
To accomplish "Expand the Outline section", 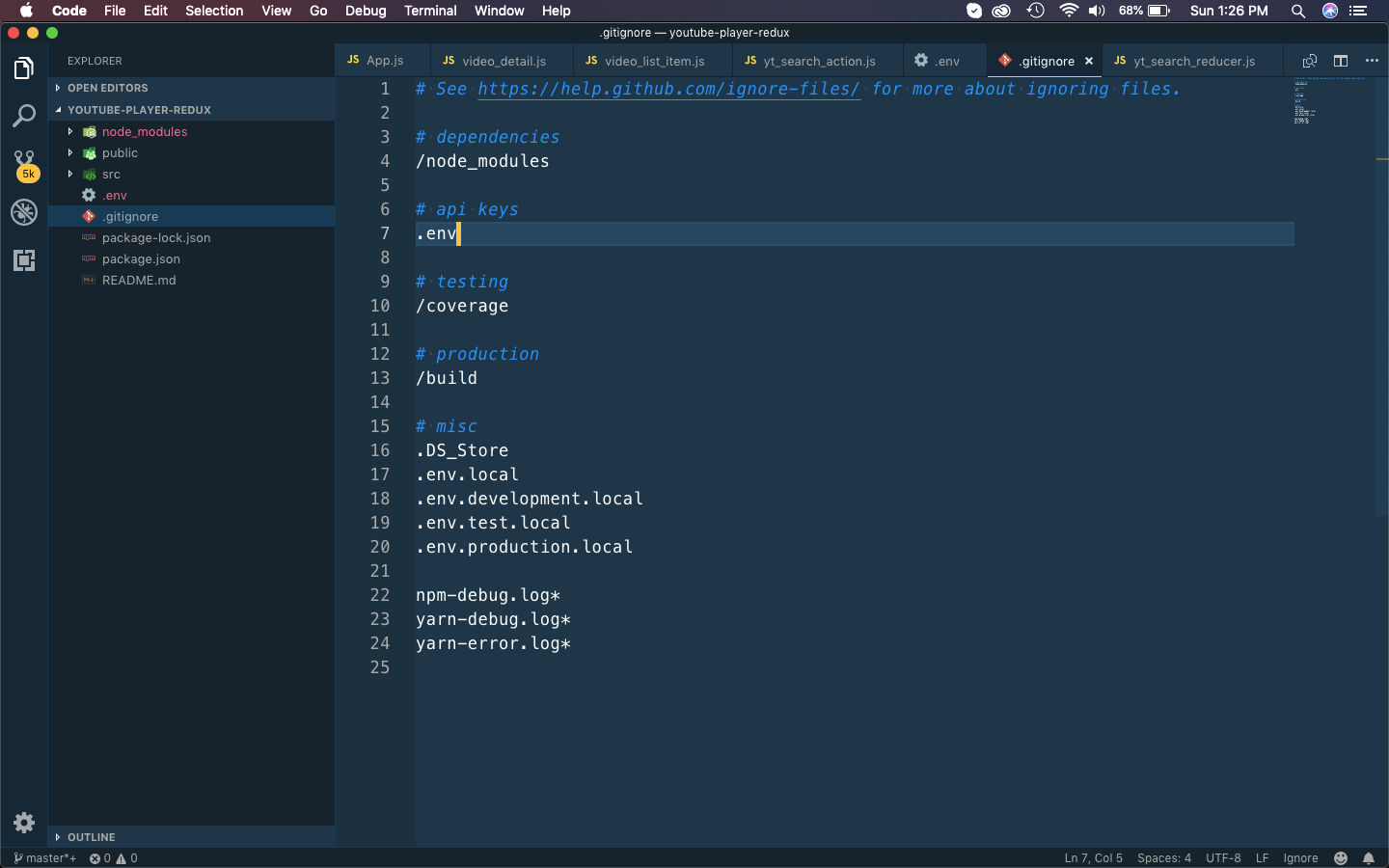I will tap(192, 837).
